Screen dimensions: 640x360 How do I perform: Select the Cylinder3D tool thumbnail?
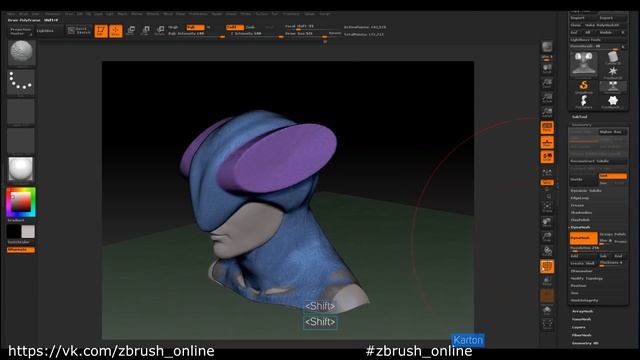point(613,58)
